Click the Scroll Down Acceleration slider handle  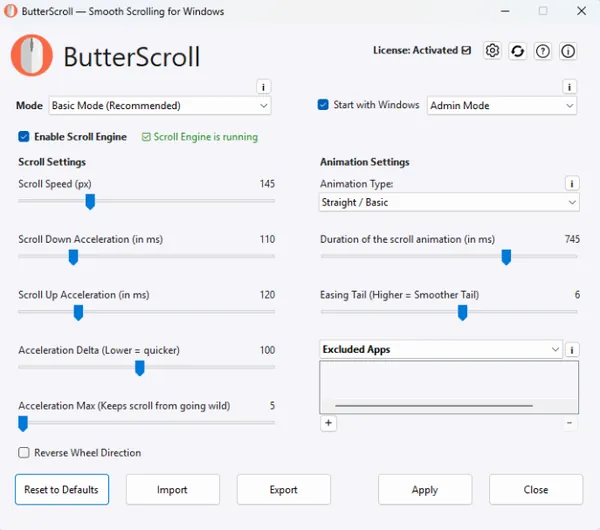click(x=73, y=257)
